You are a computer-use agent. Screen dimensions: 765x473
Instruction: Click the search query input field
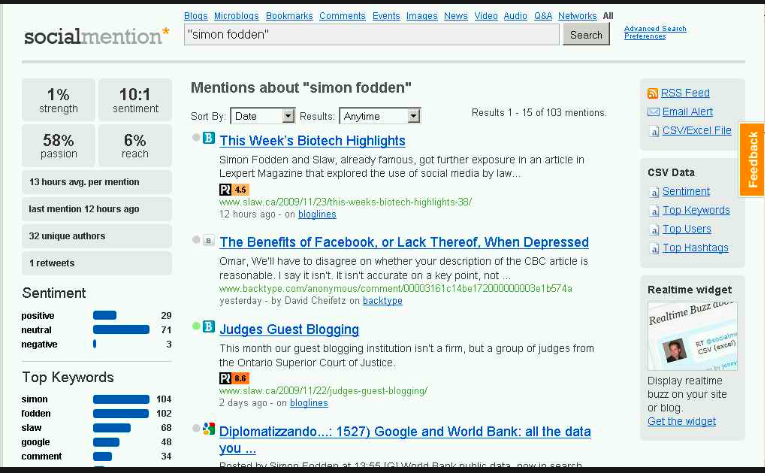pyautogui.click(x=372, y=35)
